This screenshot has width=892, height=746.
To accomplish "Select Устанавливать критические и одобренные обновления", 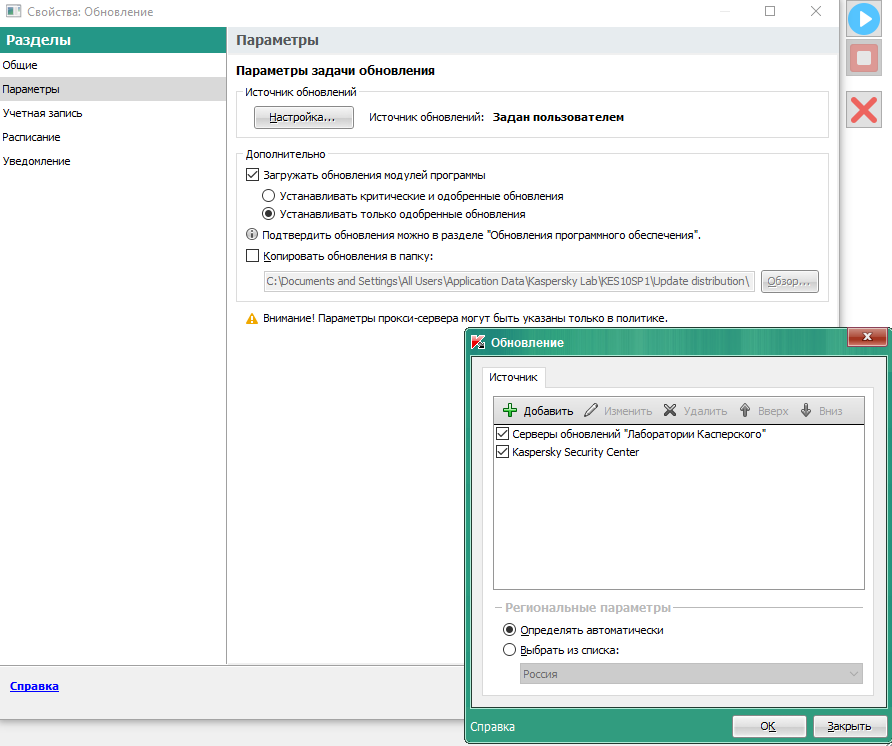I will point(268,196).
